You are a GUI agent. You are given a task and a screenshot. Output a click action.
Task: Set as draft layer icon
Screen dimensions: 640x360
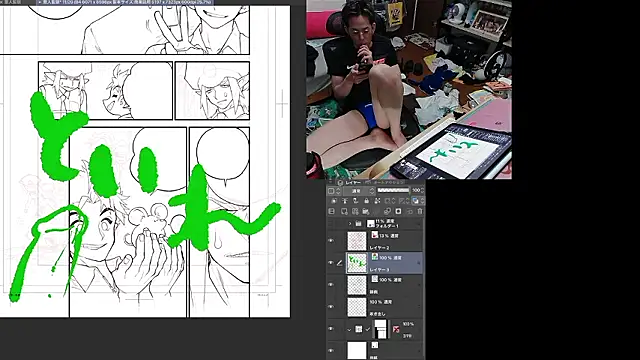(x=356, y=201)
